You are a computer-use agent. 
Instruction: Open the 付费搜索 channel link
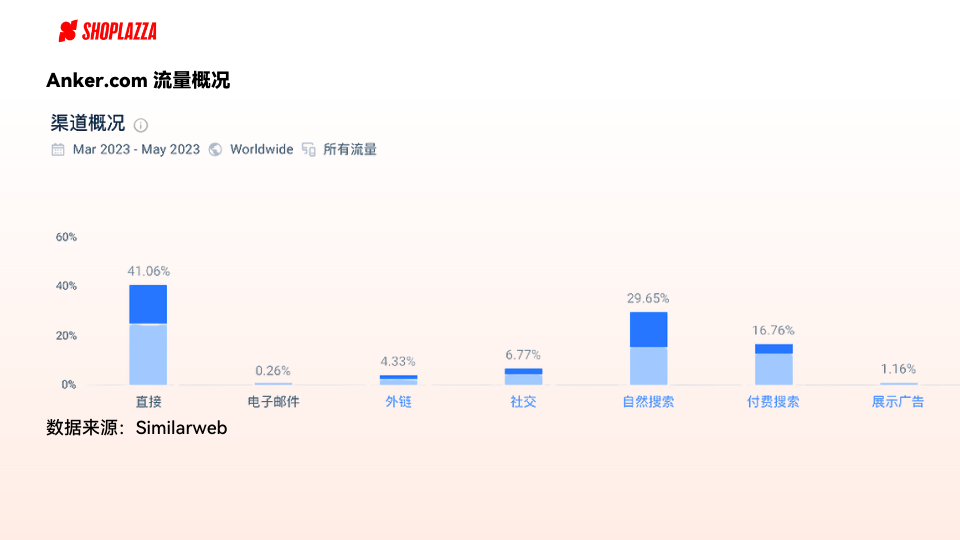click(773, 402)
